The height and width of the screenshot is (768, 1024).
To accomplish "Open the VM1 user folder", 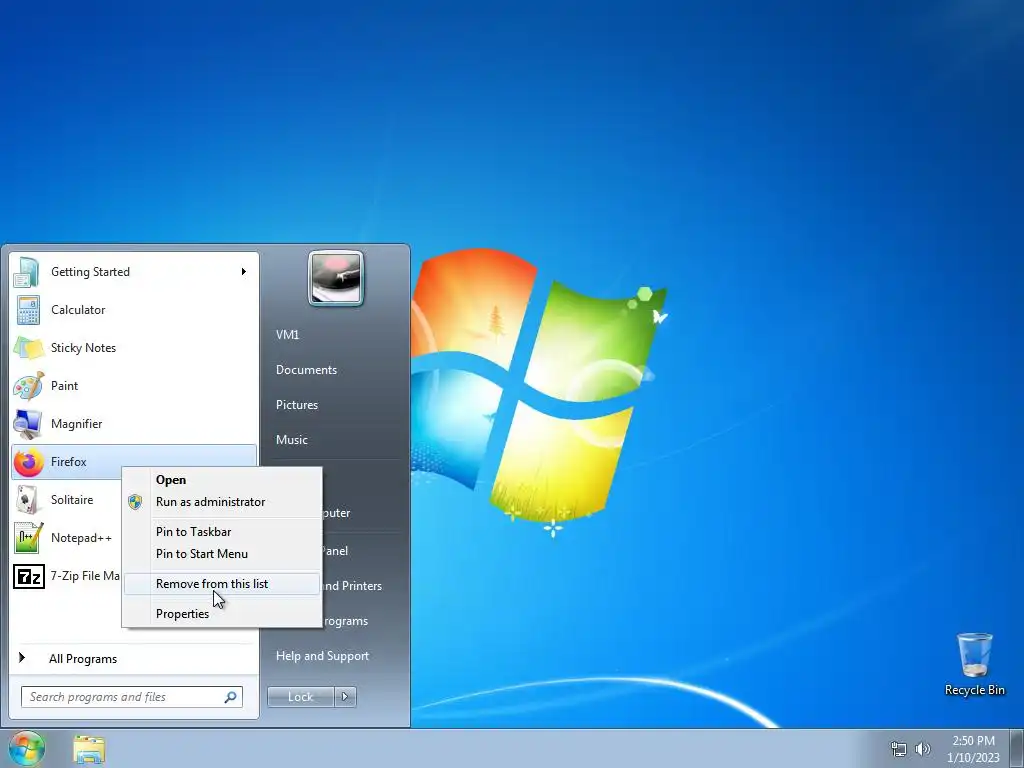I will [x=287, y=335].
